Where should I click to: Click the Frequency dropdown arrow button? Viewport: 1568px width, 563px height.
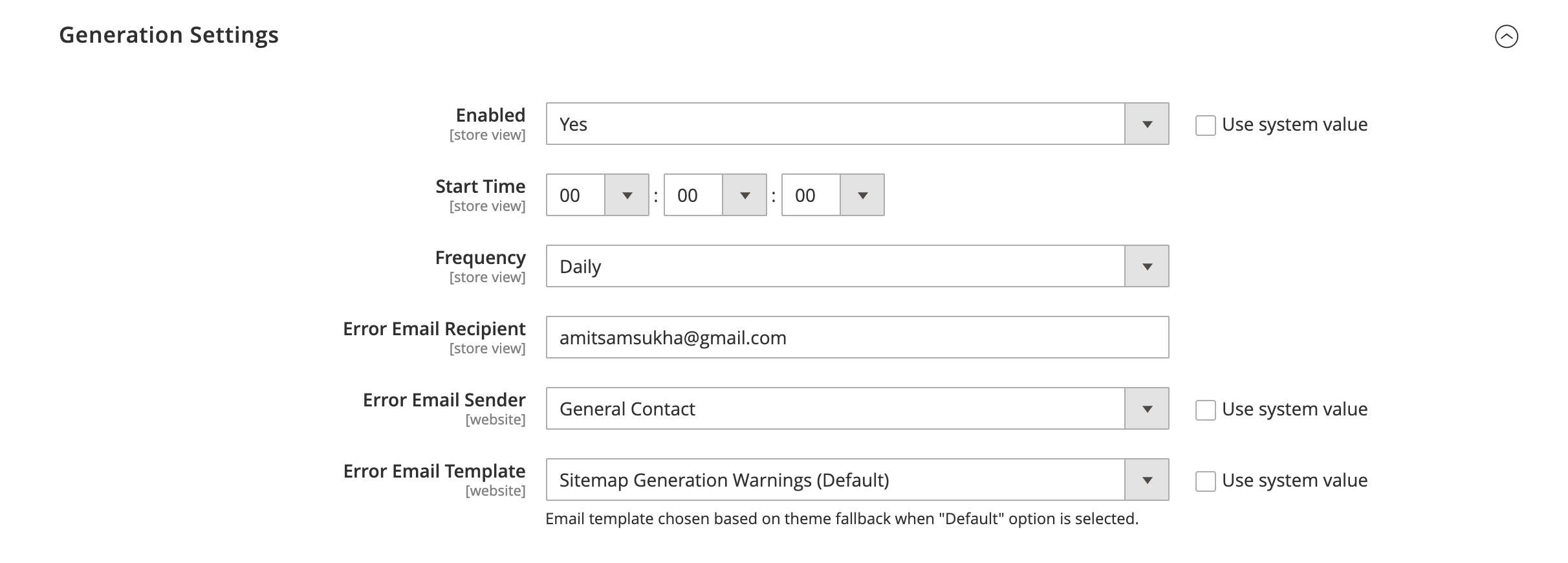[x=1147, y=266]
